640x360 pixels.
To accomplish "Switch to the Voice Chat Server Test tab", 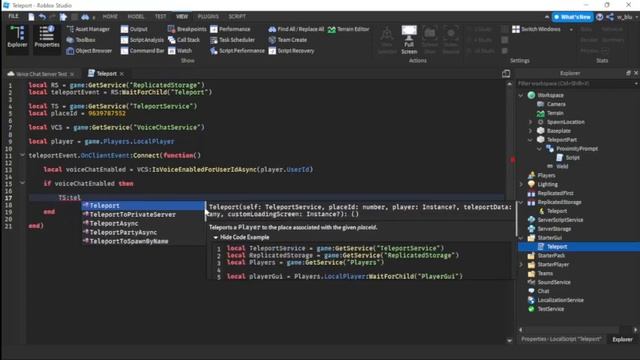I will [41, 74].
